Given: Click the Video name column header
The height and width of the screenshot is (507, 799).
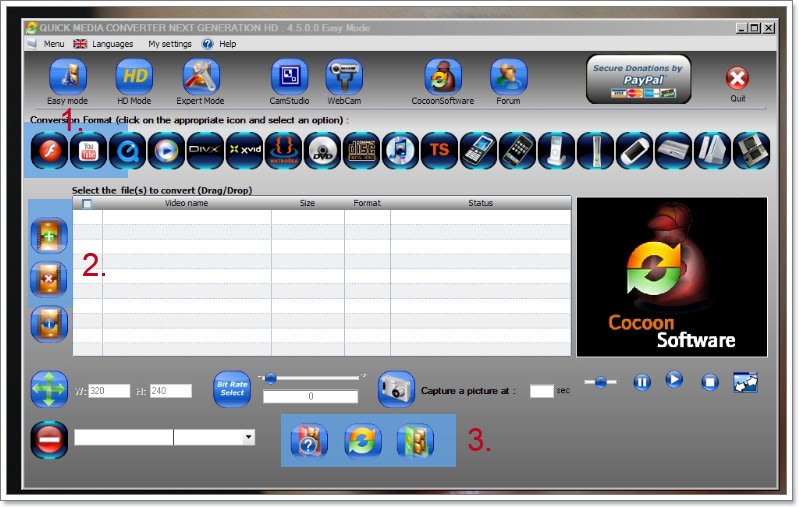Looking at the screenshot, I should [x=187, y=203].
